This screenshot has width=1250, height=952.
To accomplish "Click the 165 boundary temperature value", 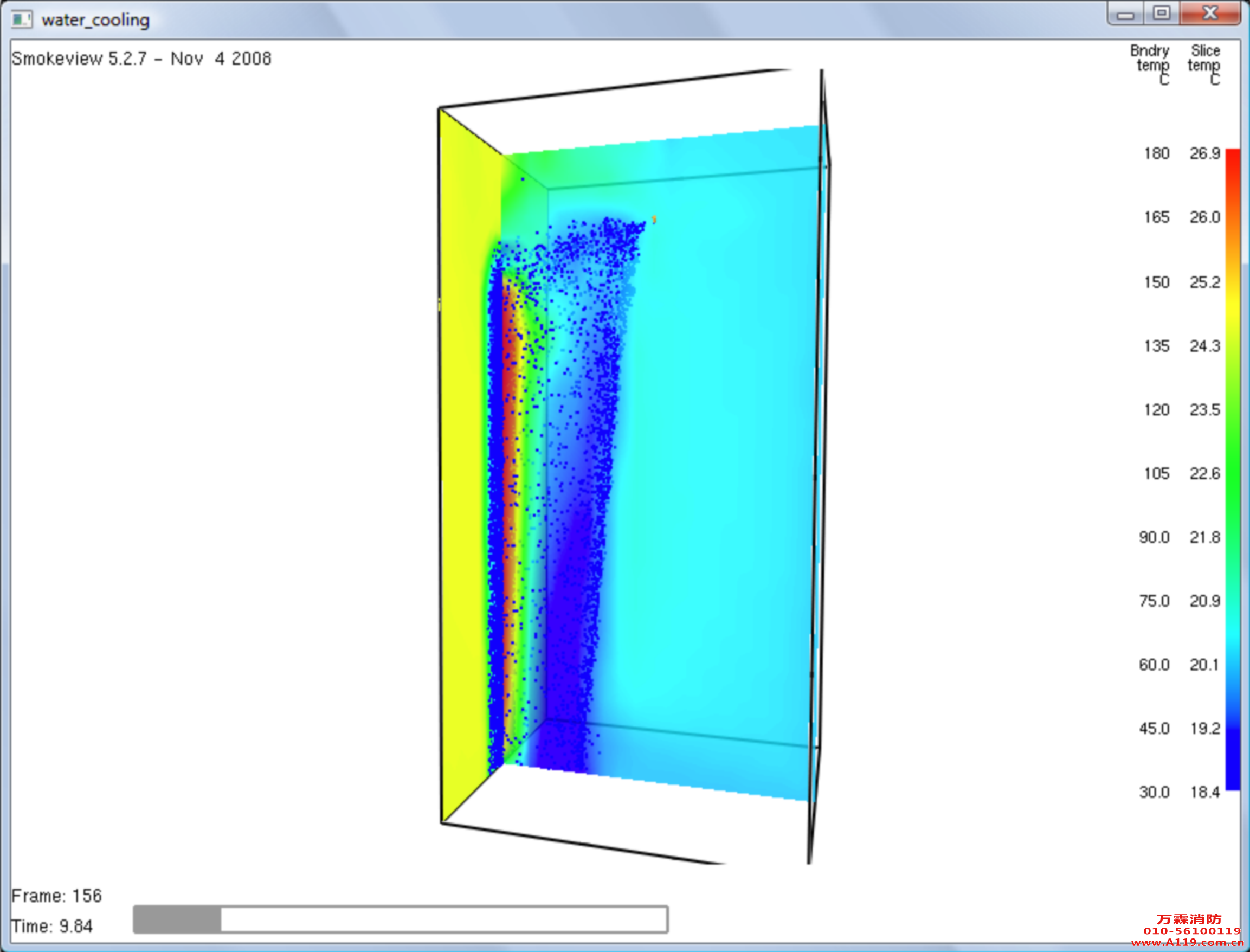I will coord(1157,217).
